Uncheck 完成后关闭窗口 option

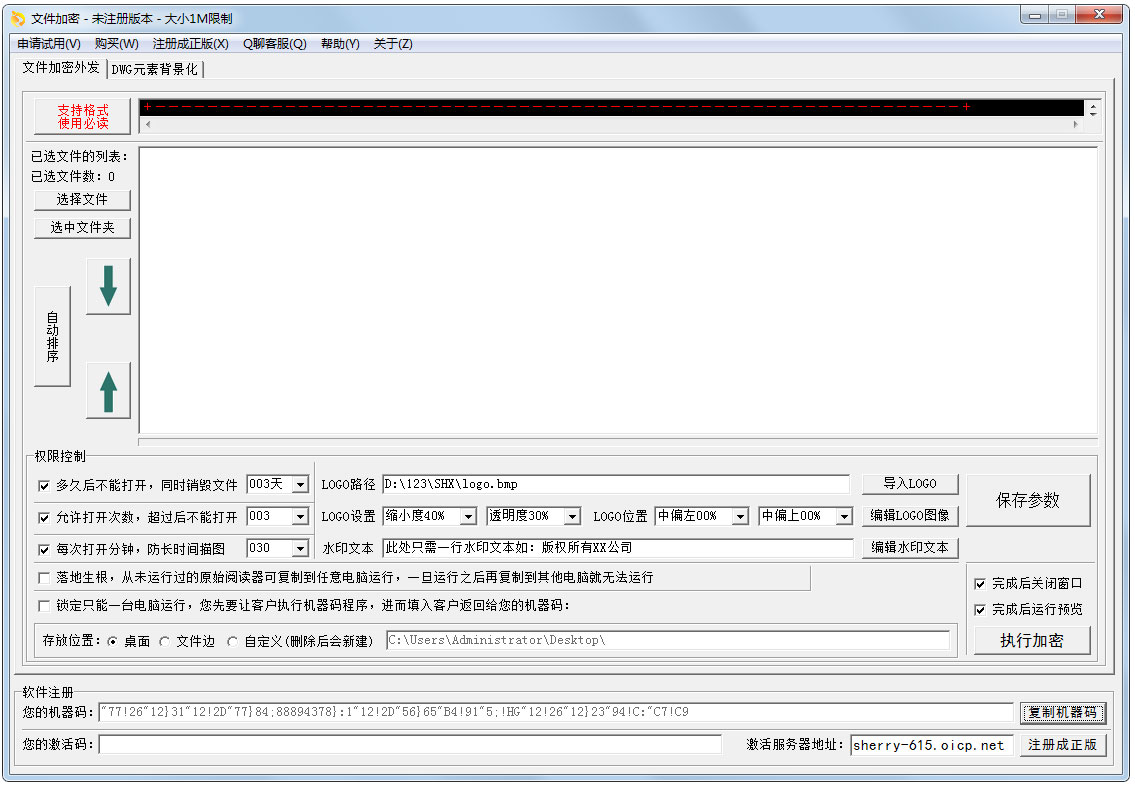click(980, 583)
